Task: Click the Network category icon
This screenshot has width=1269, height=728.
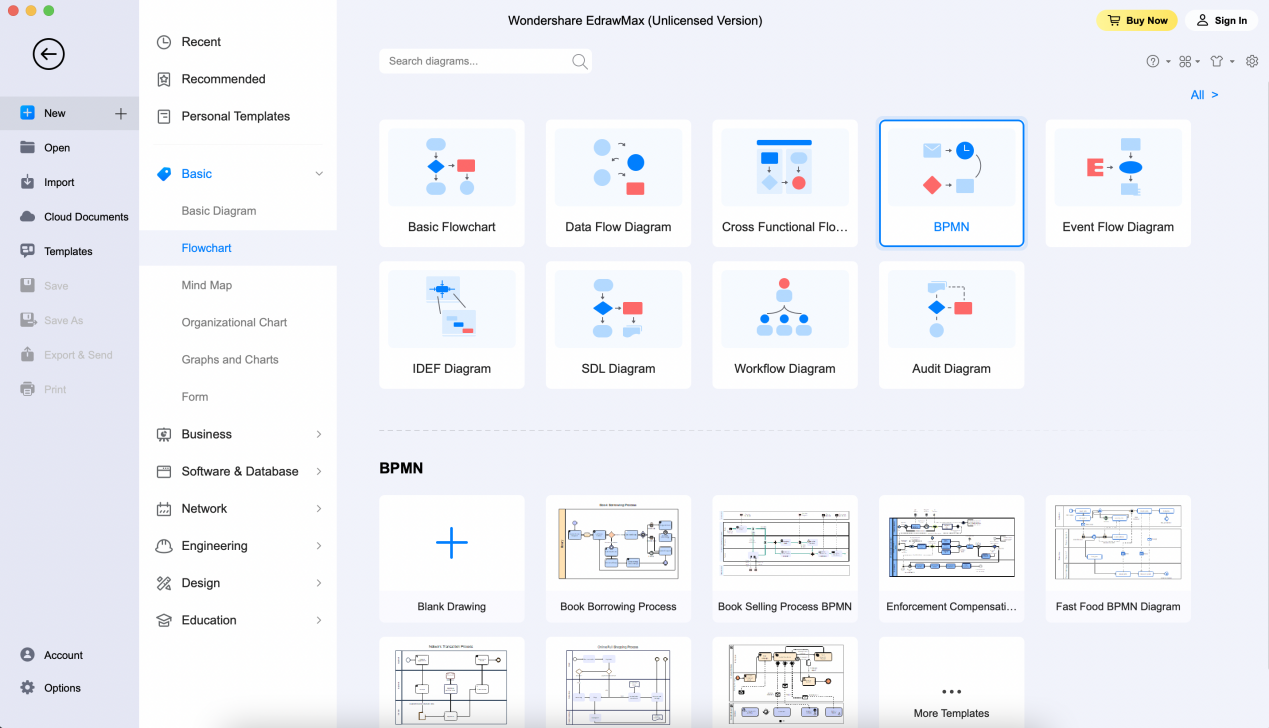Action: click(164, 508)
